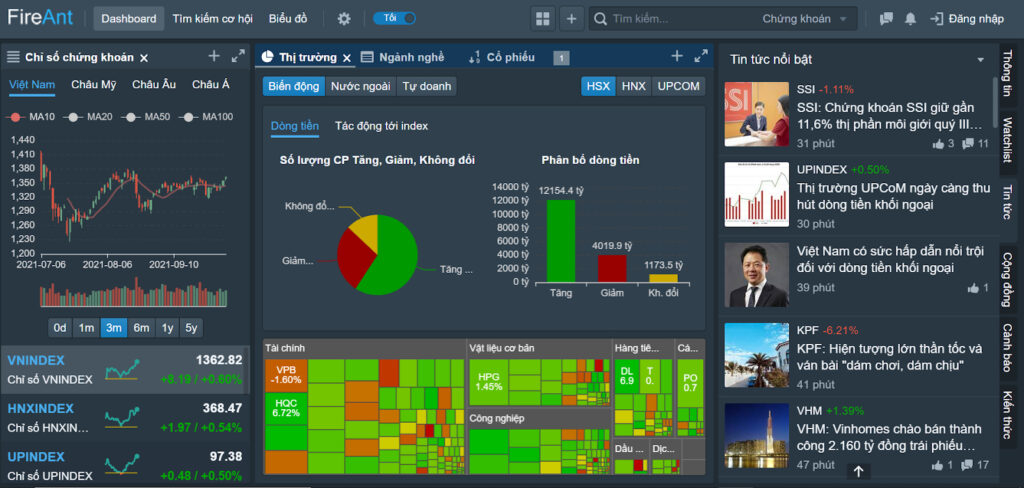Click Đăng nhập to log in

click(967, 19)
